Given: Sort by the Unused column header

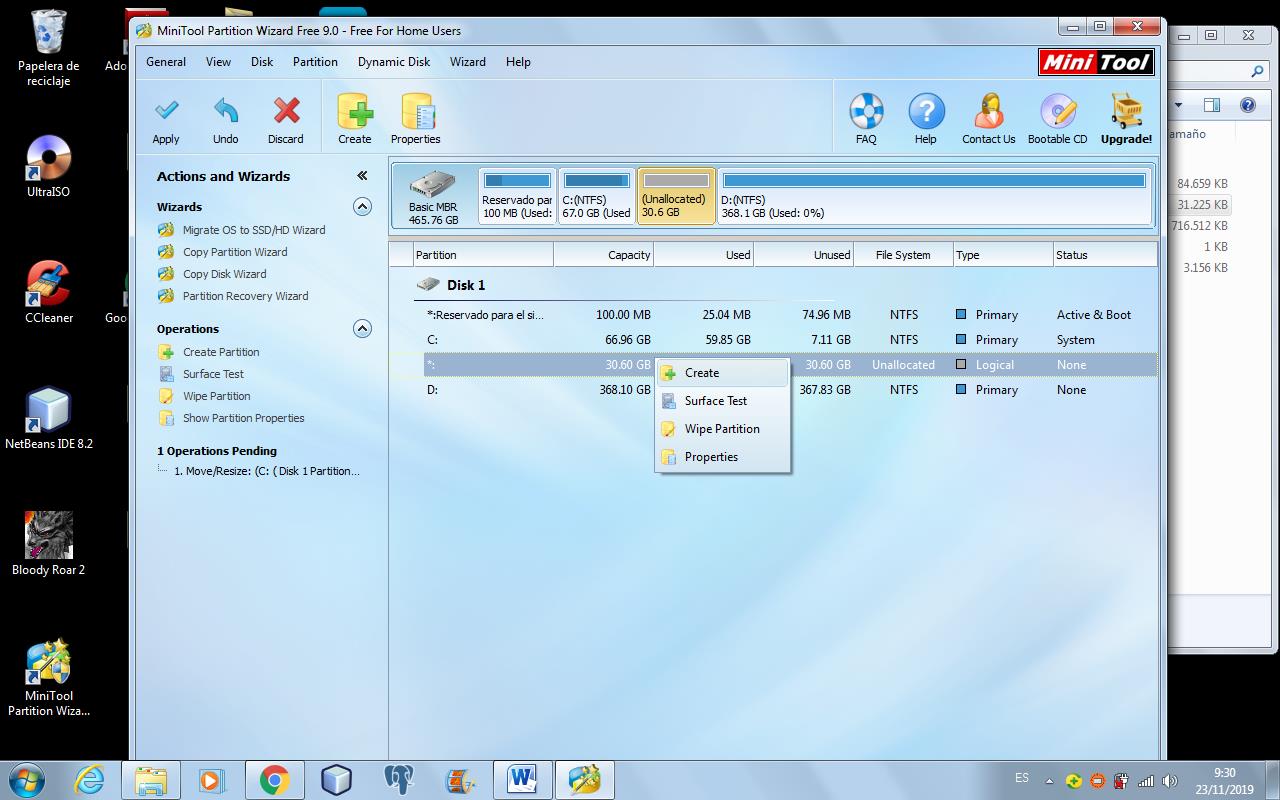Looking at the screenshot, I should [x=803, y=255].
